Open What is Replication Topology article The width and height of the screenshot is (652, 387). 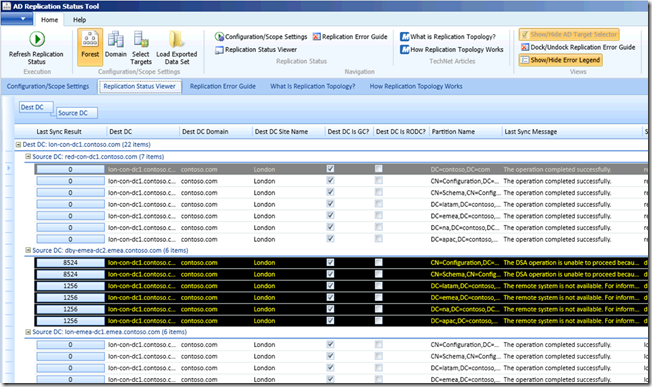(x=448, y=37)
